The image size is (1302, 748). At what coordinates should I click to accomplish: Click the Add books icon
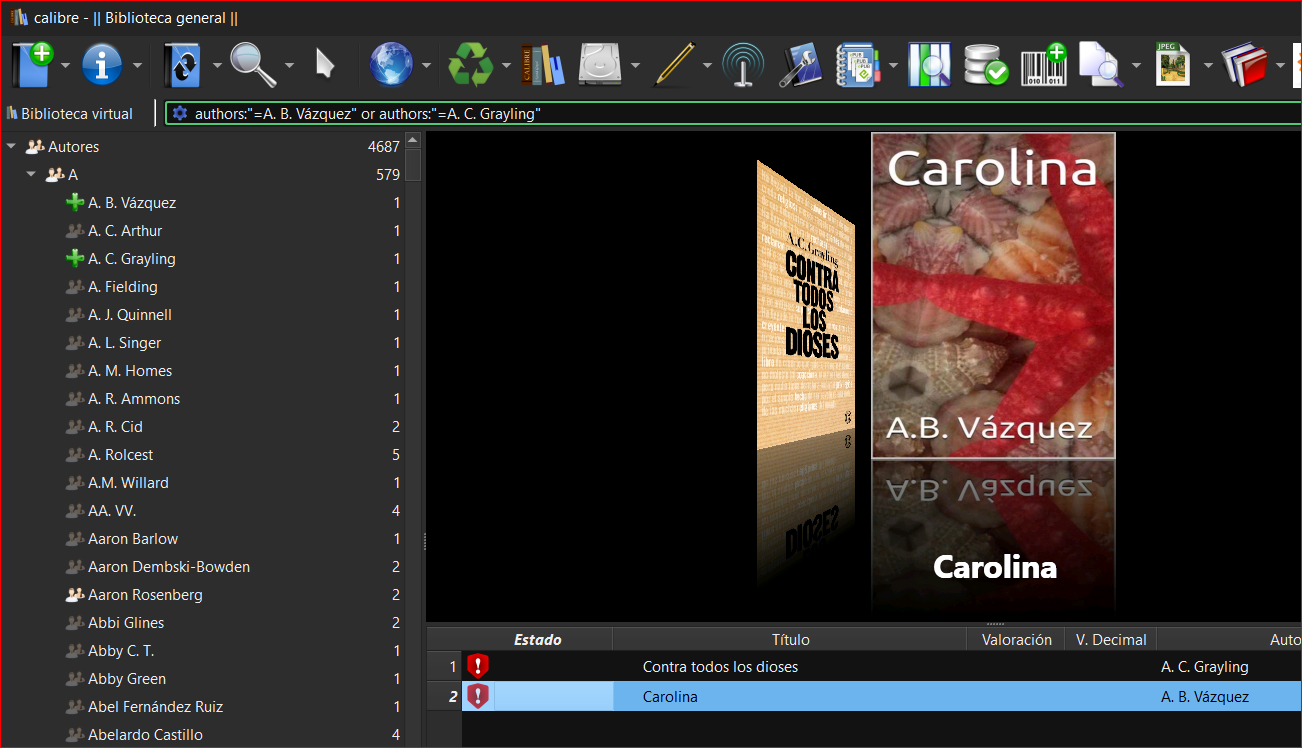(x=32, y=65)
